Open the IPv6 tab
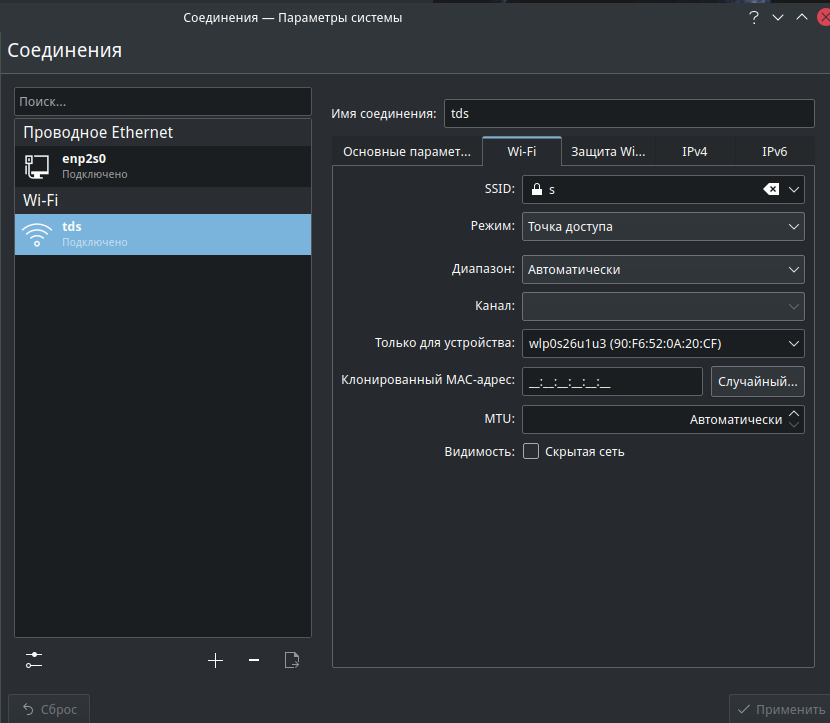830x723 pixels. 774,152
